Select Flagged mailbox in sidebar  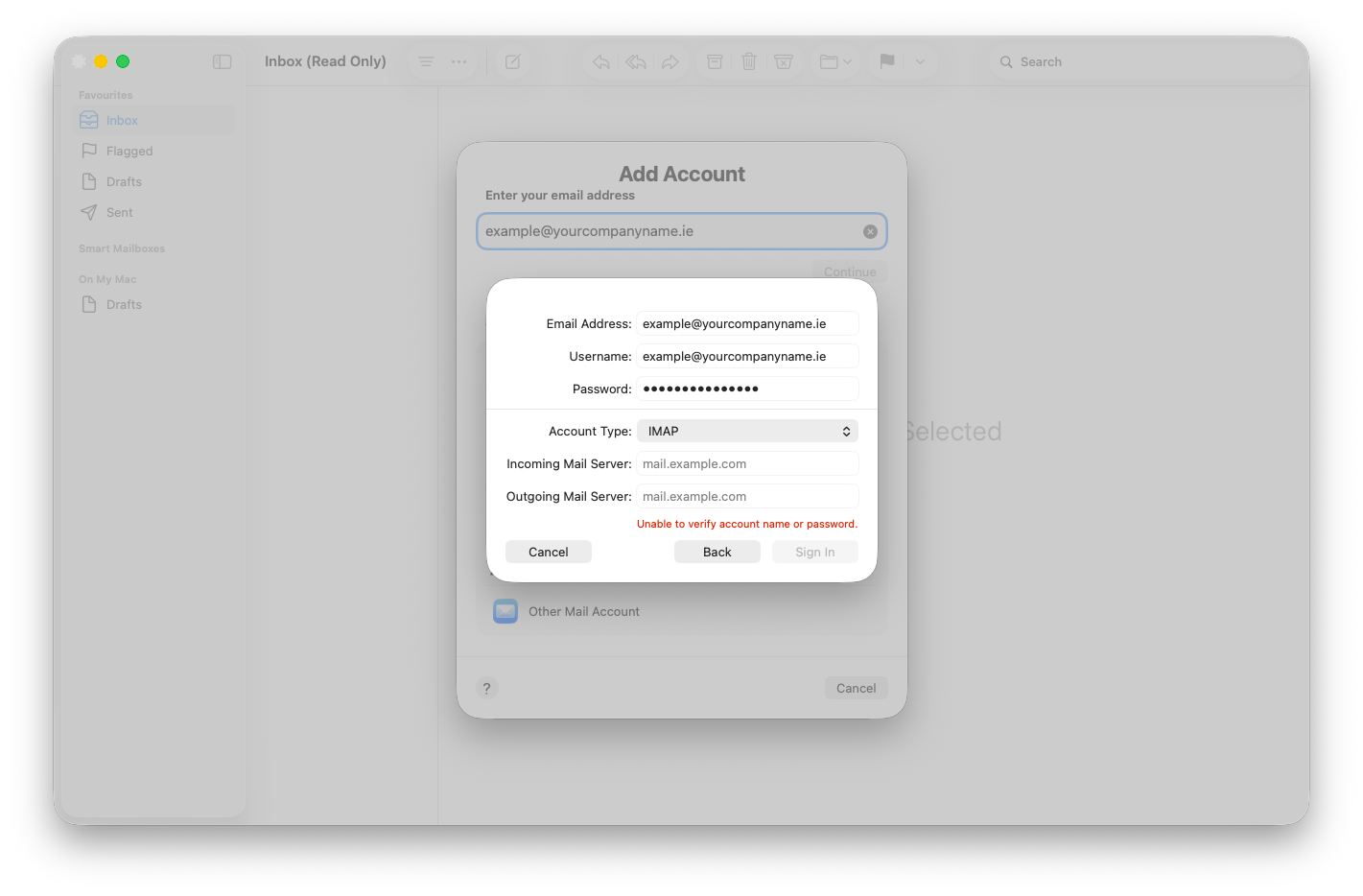click(129, 152)
